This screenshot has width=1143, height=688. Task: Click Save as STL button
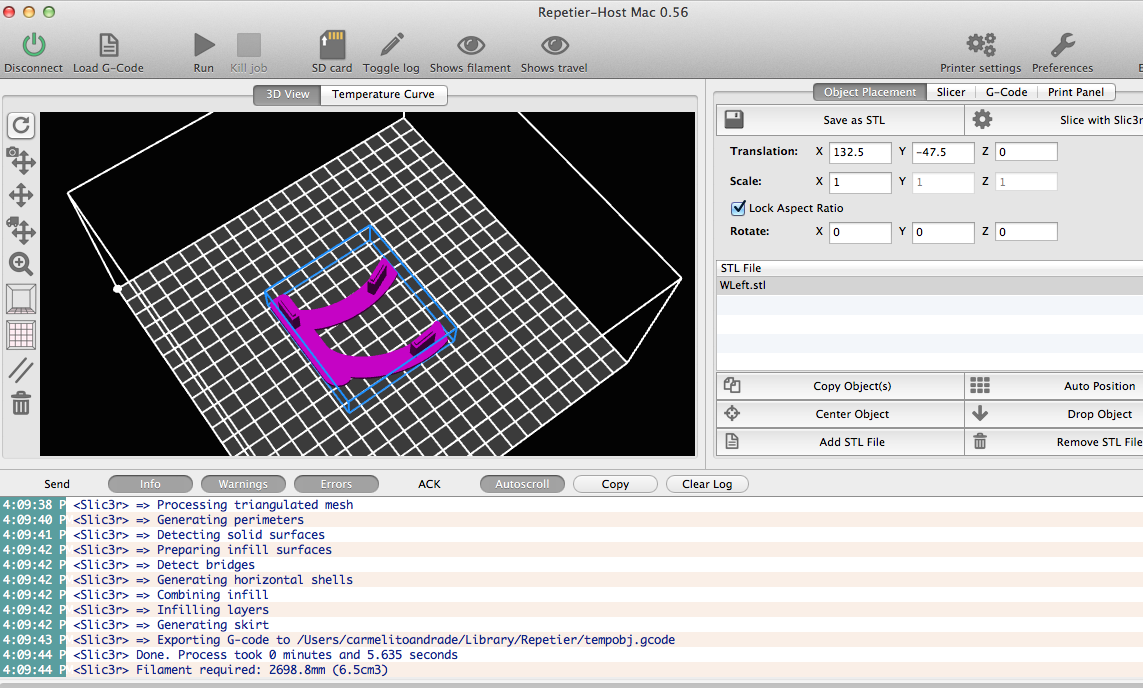click(x=840, y=120)
